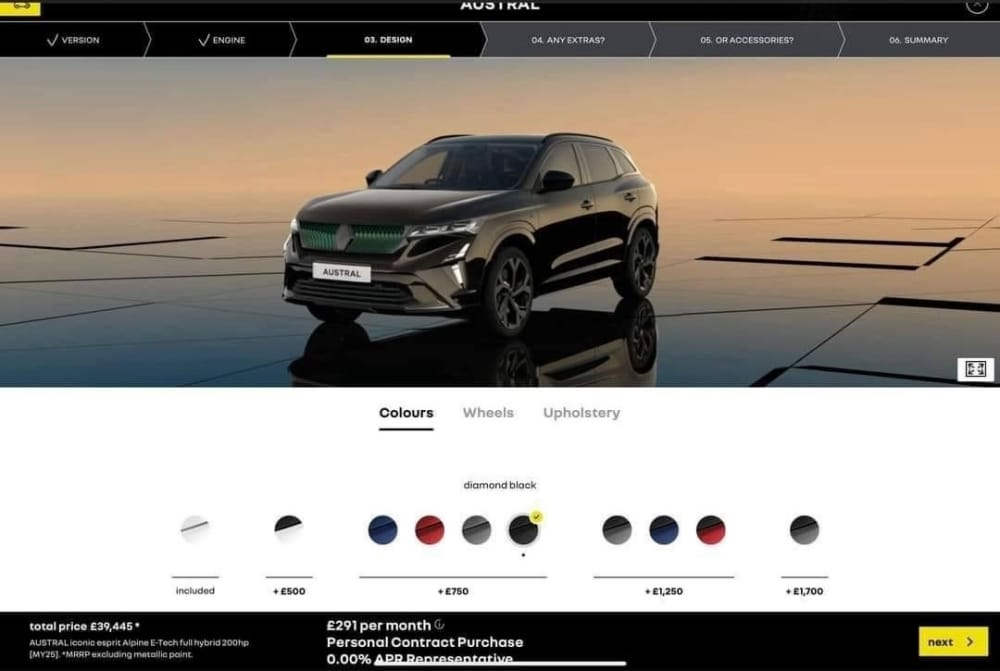Open fullscreen view of car image
Screen dimensions: 1000x671
click(975, 369)
